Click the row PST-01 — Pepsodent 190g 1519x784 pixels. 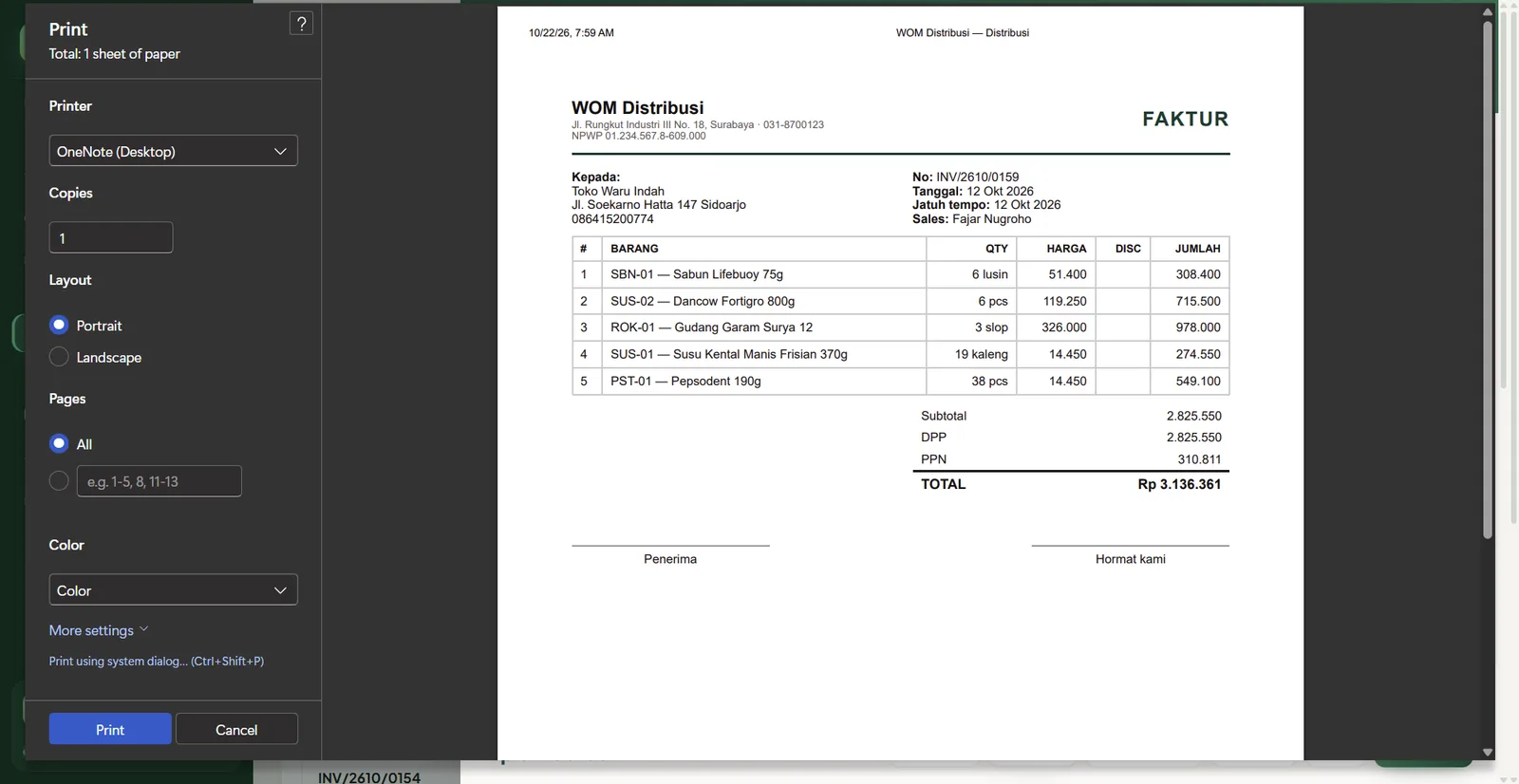(900, 381)
